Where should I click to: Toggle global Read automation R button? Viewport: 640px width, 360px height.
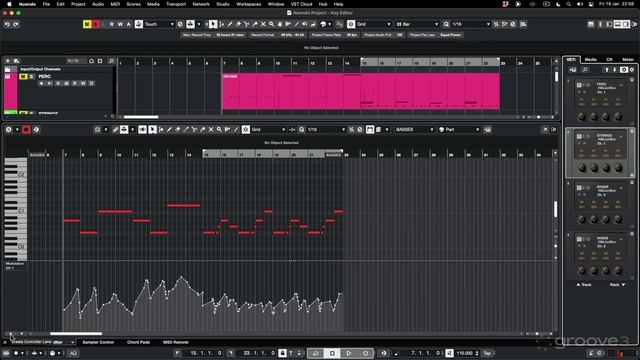(x=112, y=24)
